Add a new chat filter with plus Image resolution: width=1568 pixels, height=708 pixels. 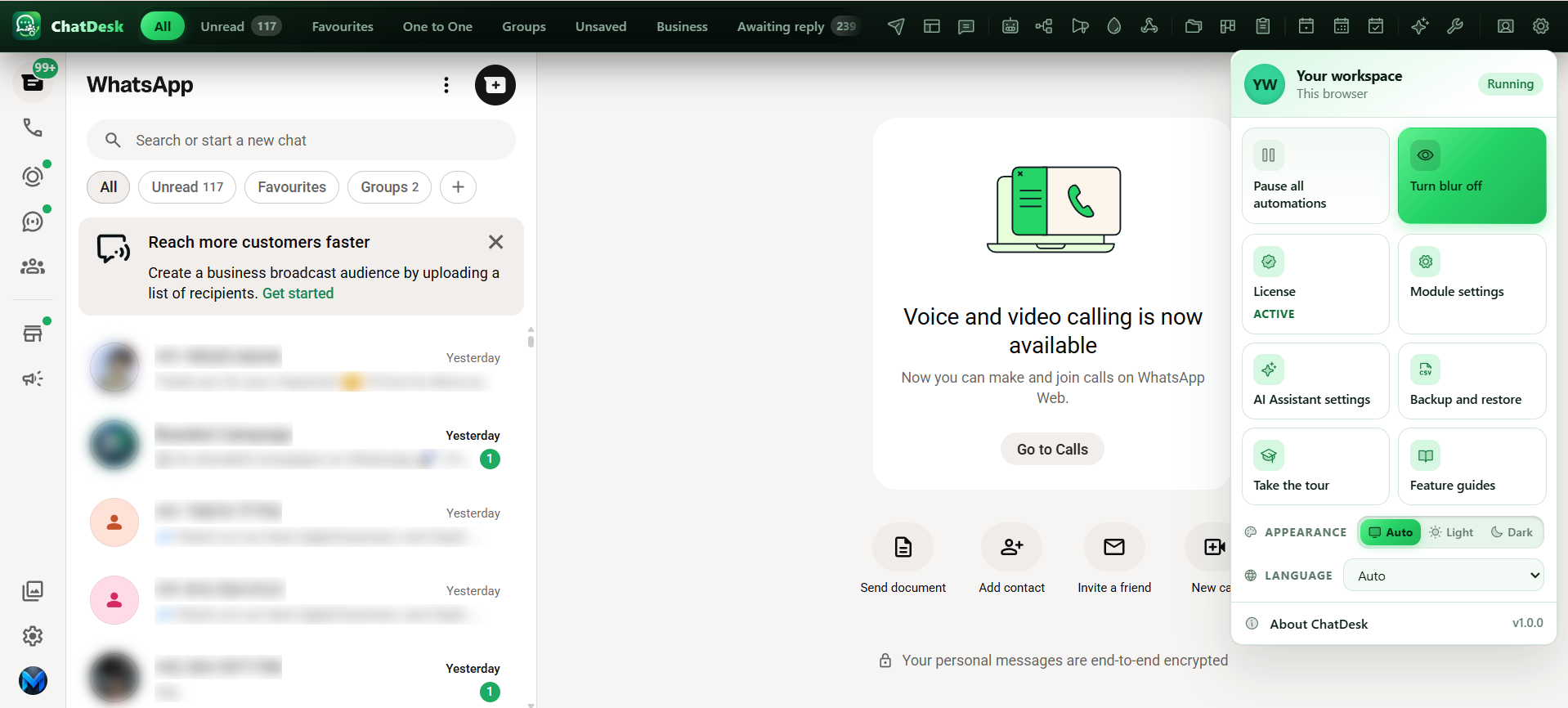[459, 187]
